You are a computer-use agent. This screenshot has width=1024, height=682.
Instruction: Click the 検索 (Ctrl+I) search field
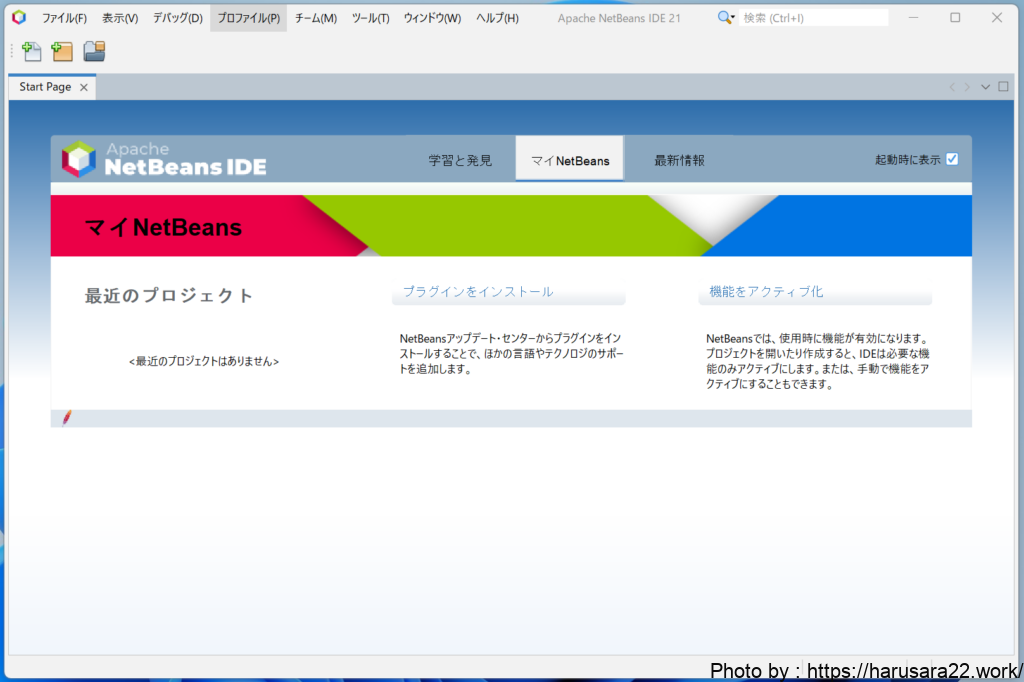click(x=814, y=18)
